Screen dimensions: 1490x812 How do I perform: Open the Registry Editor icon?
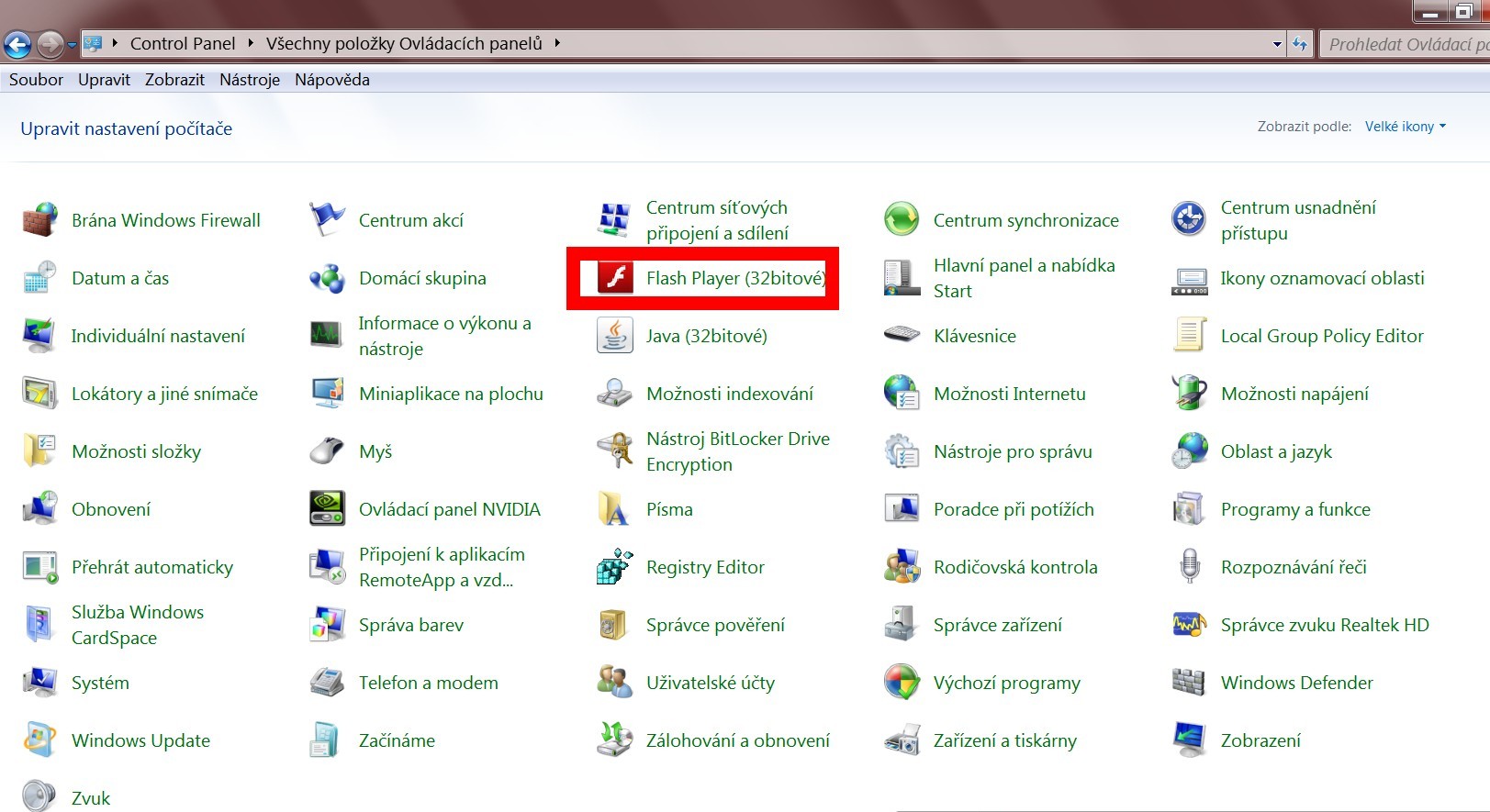coord(614,567)
